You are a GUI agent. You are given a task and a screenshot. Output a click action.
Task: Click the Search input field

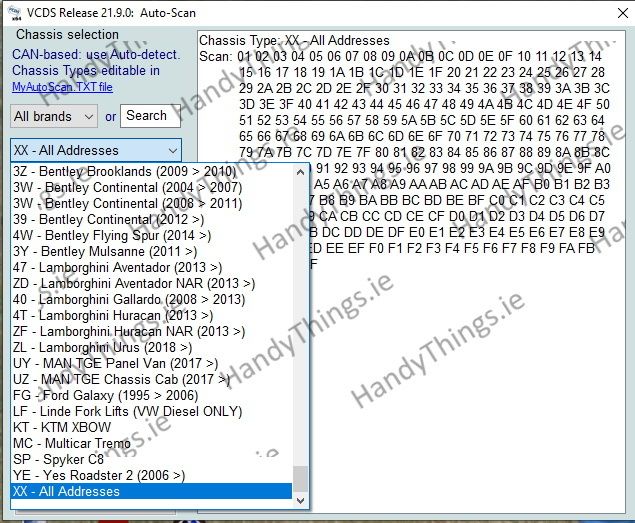[150, 116]
